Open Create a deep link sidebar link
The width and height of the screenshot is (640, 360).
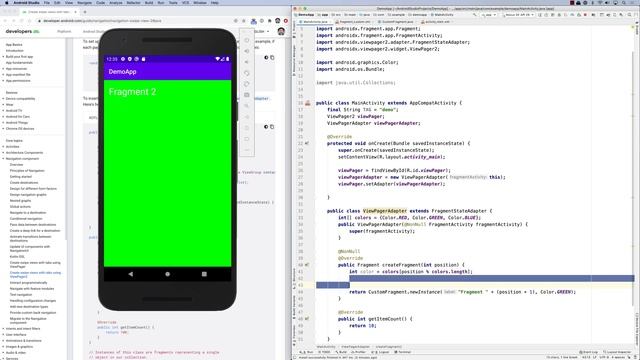point(35,231)
